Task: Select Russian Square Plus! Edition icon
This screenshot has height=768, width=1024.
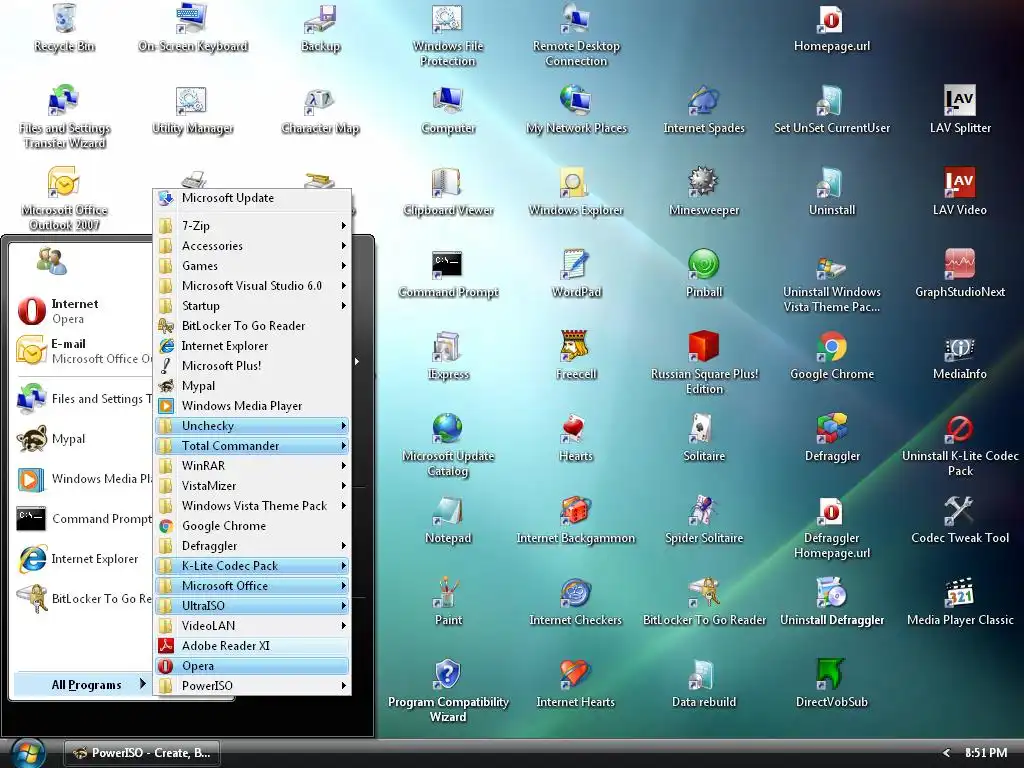Action: pyautogui.click(x=704, y=363)
